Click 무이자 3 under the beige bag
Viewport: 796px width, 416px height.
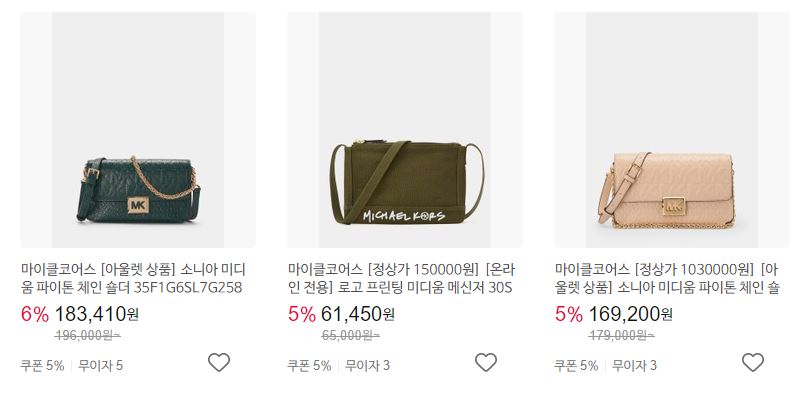(x=635, y=365)
